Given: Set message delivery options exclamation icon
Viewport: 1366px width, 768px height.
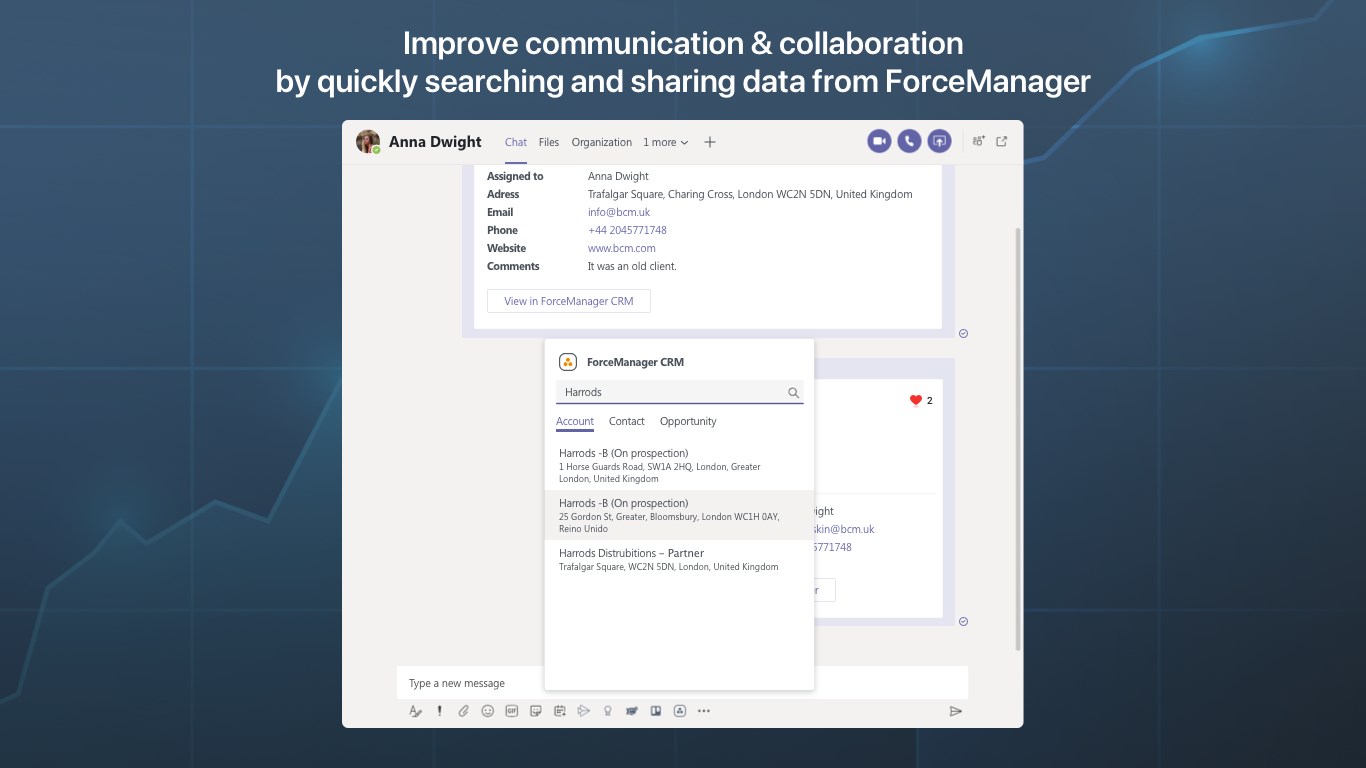Looking at the screenshot, I should (440, 711).
